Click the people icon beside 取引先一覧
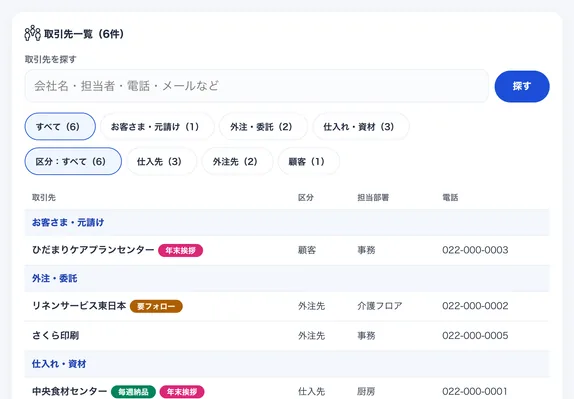 pyautogui.click(x=32, y=33)
